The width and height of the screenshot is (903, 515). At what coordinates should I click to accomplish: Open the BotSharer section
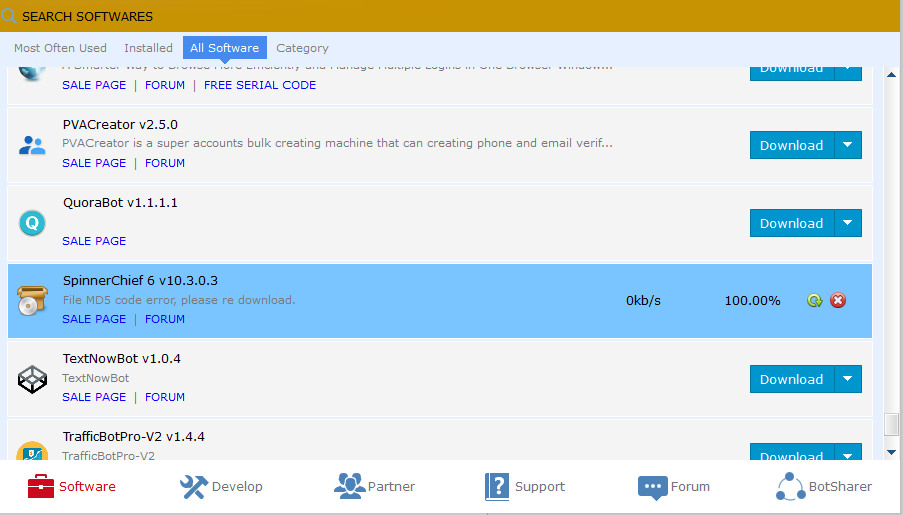824,487
